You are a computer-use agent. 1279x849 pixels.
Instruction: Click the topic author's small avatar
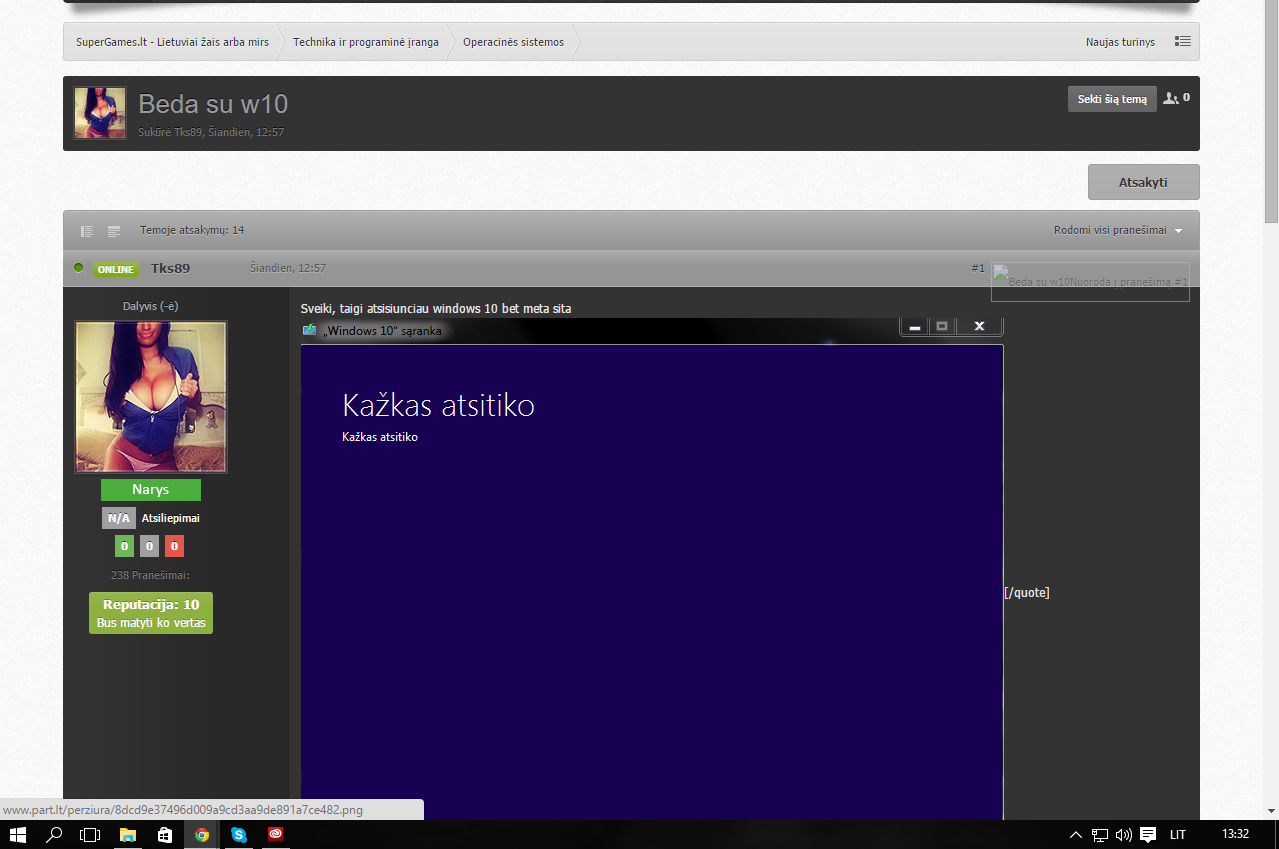coord(100,113)
